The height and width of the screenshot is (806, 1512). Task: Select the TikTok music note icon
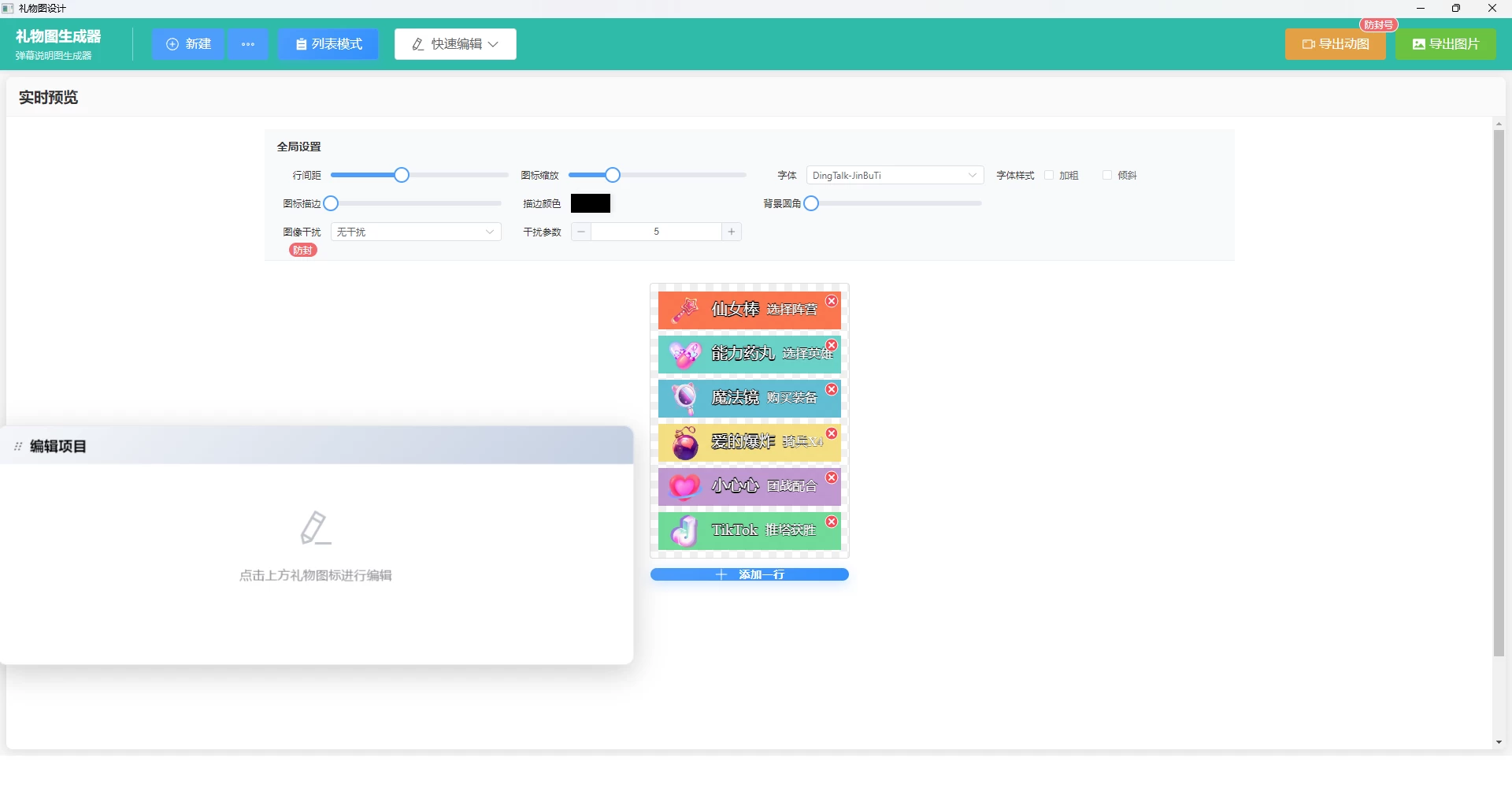[x=684, y=531]
